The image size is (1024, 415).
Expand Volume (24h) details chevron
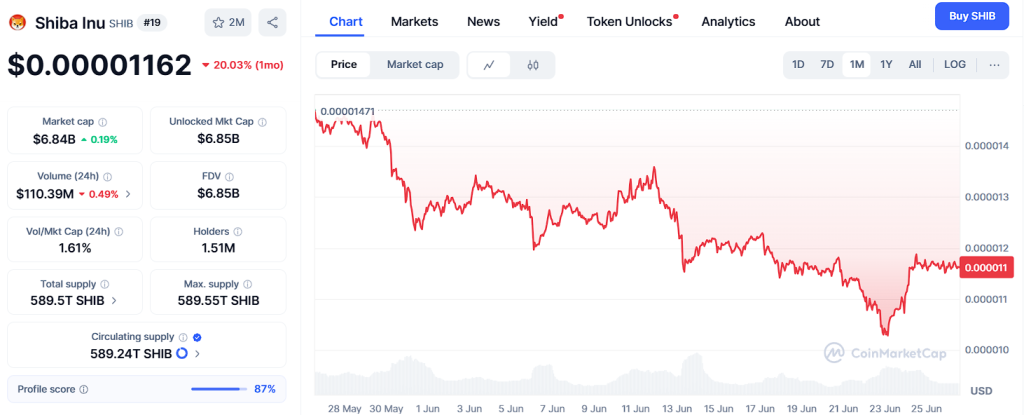tap(127, 193)
